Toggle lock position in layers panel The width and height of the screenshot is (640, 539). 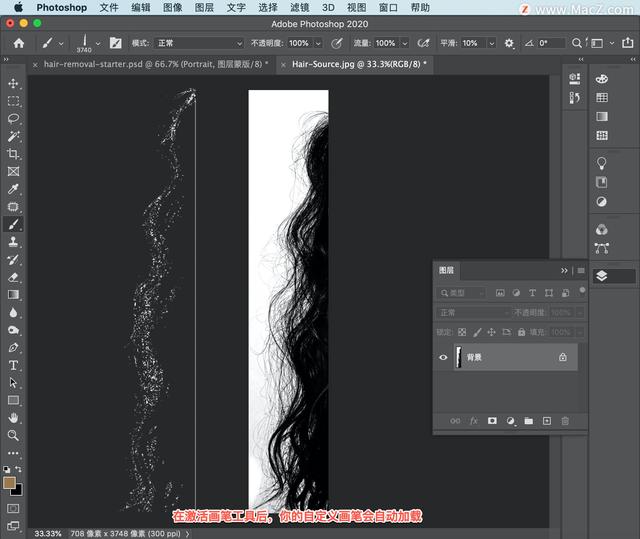click(491, 332)
